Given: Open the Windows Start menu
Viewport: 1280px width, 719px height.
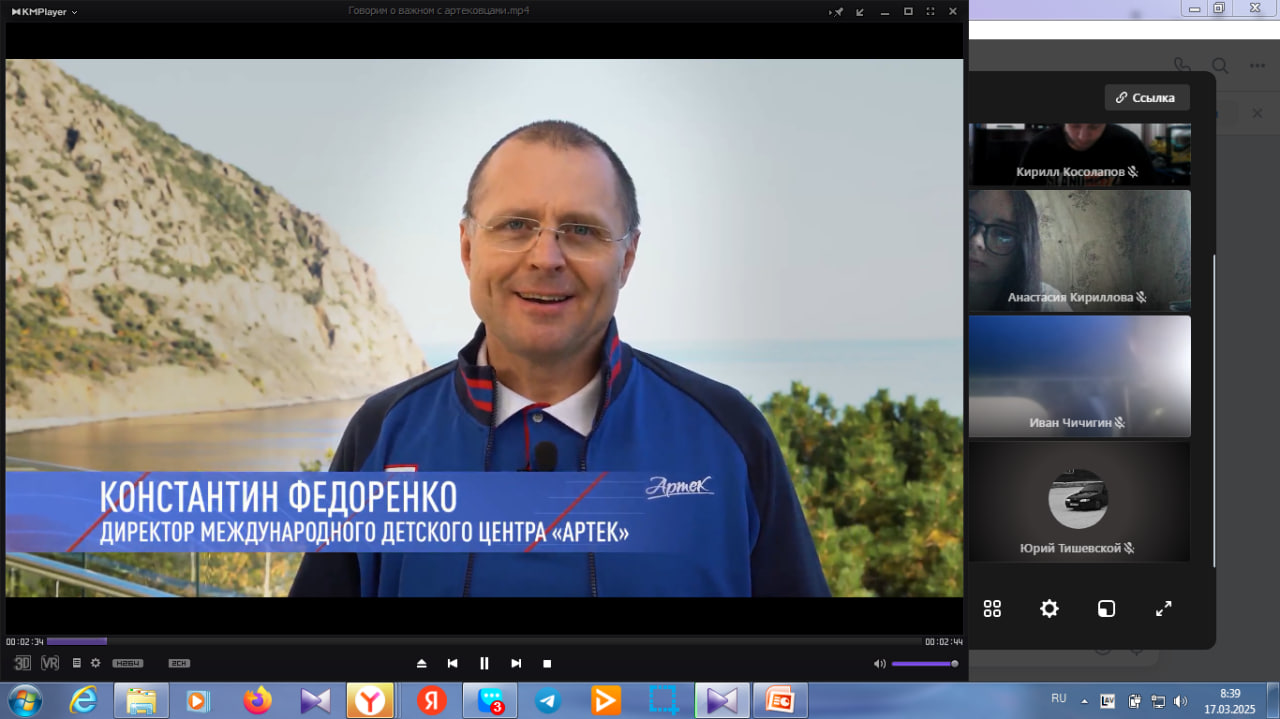Looking at the screenshot, I should tap(24, 700).
